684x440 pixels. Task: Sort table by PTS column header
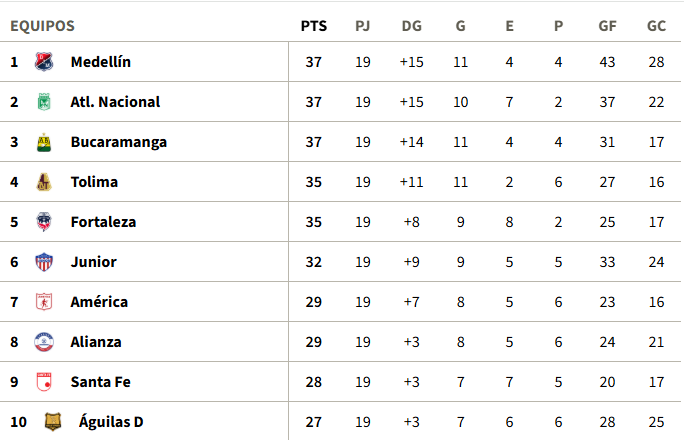[x=314, y=26]
